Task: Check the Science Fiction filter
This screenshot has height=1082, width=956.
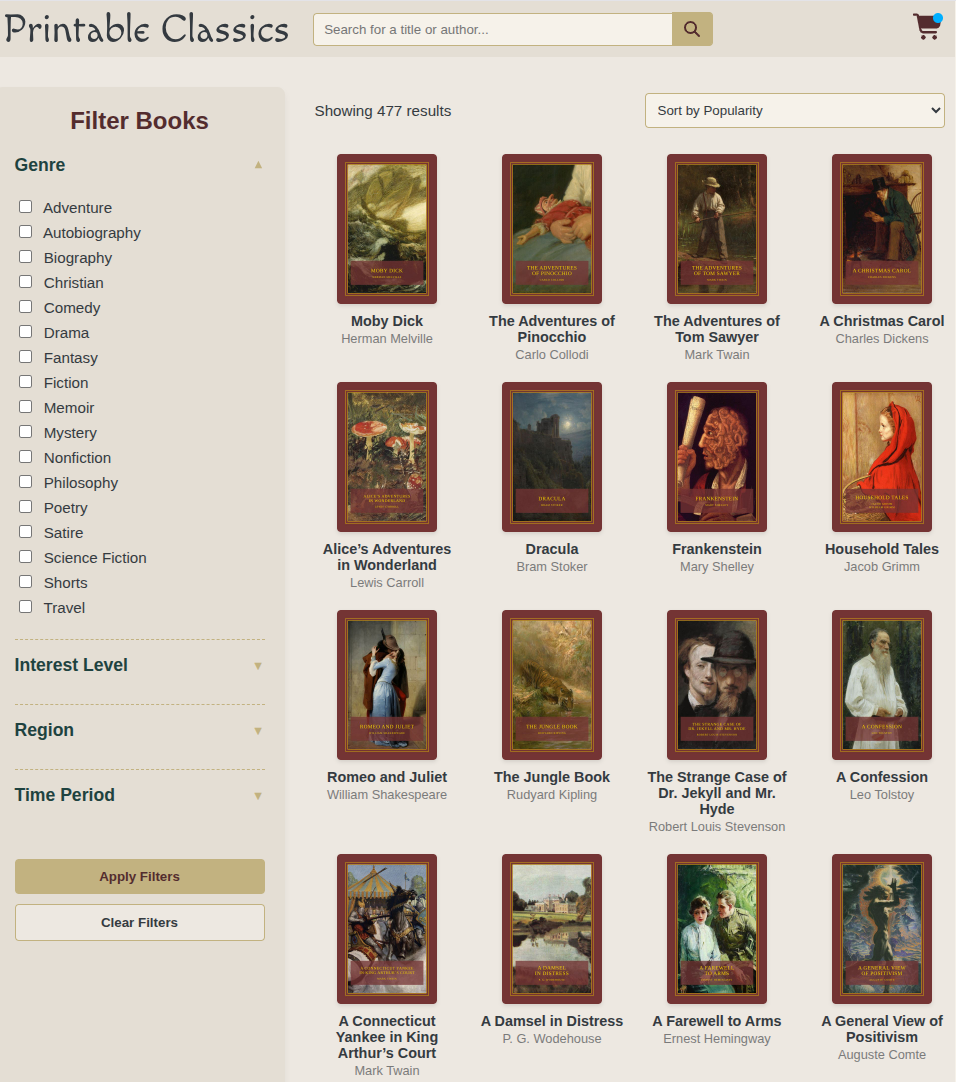Action: pos(25,556)
